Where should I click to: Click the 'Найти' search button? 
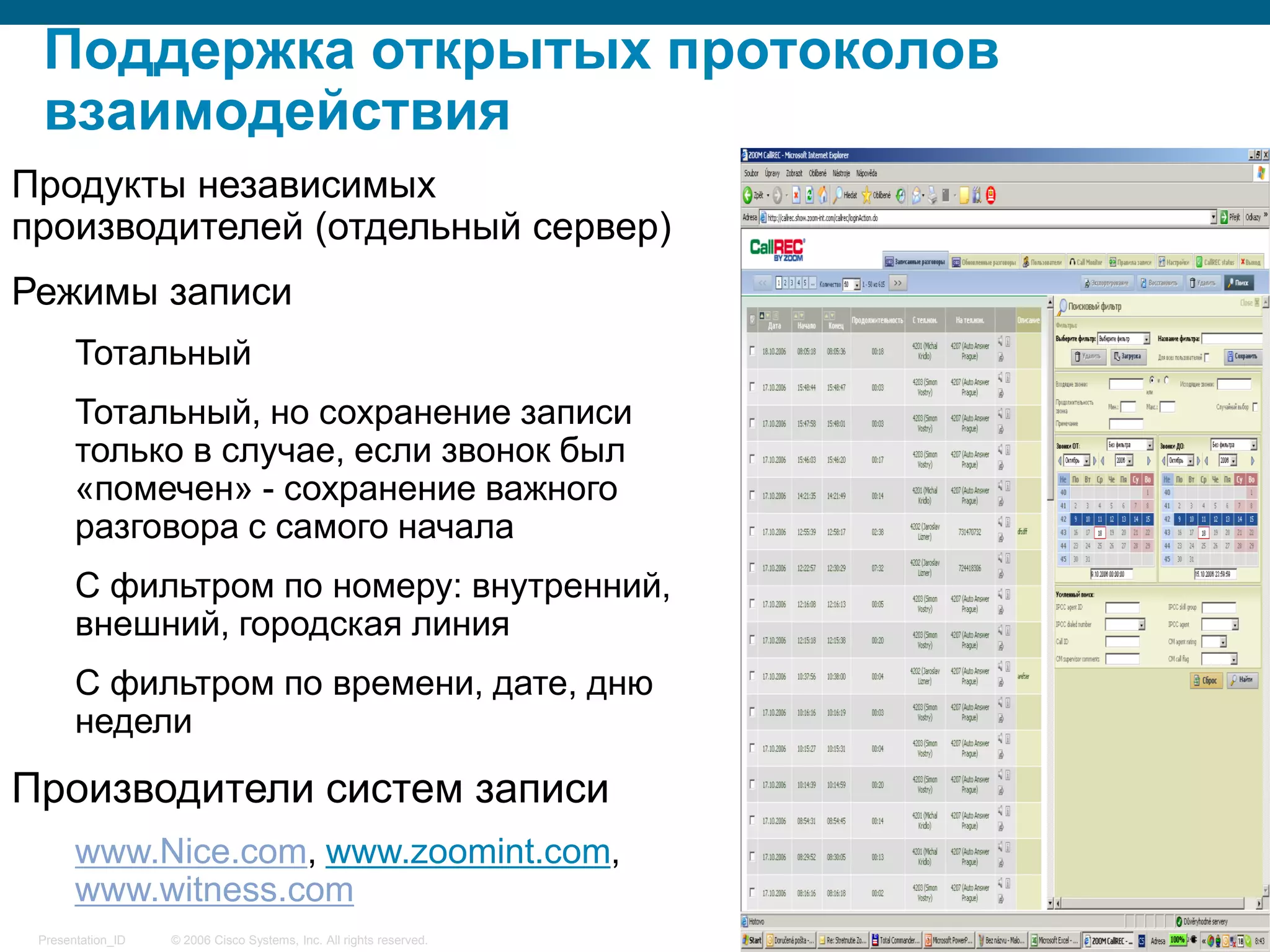click(1241, 680)
